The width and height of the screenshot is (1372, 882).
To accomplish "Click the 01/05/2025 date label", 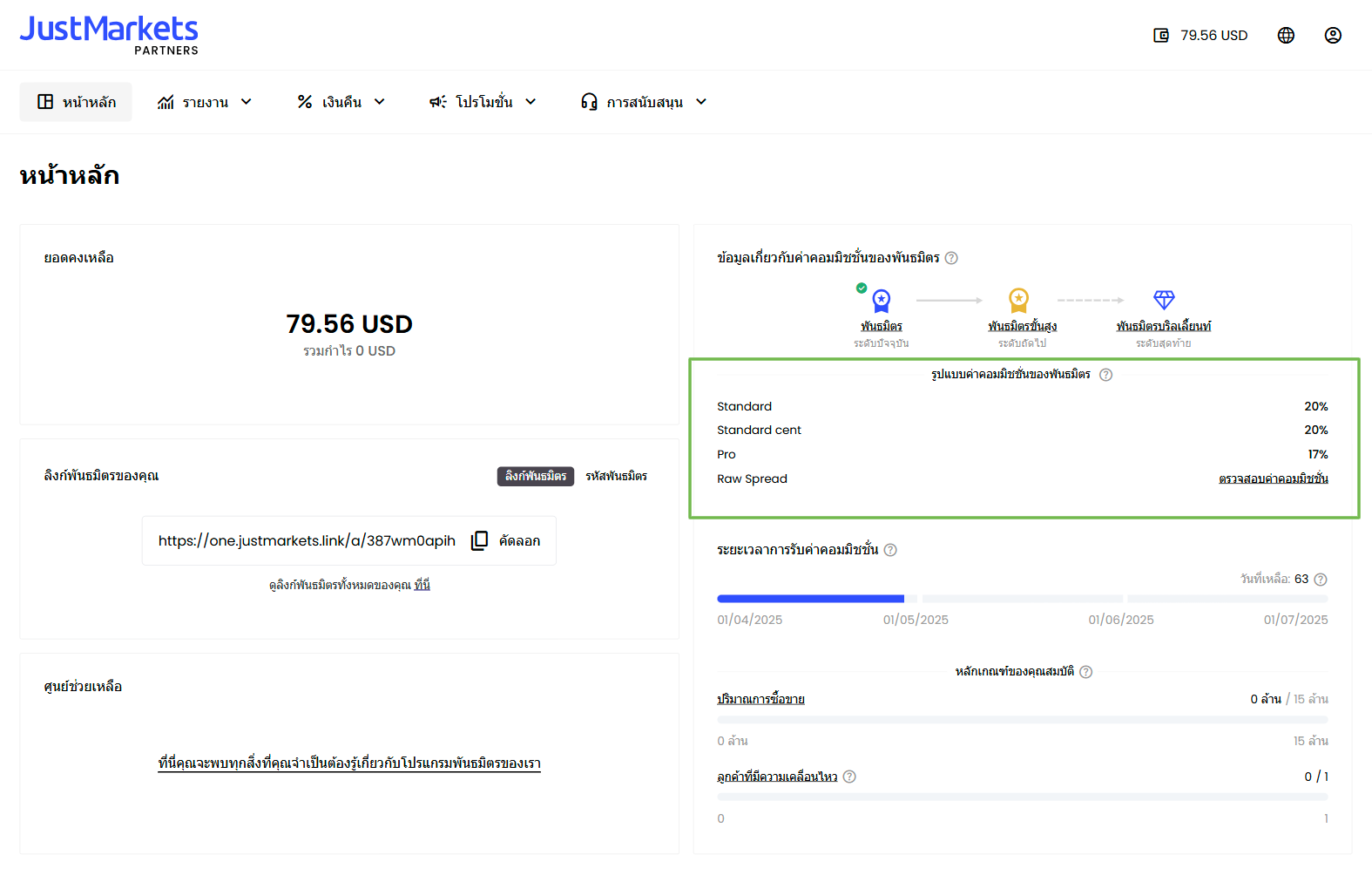I will point(916,620).
